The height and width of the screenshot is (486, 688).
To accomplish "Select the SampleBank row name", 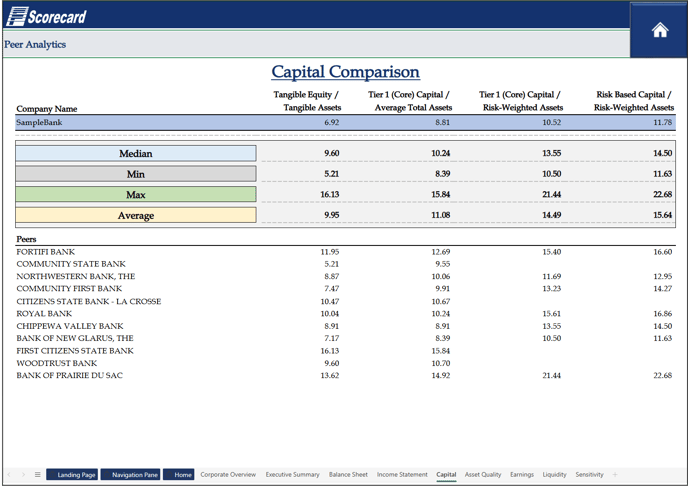I will click(39, 122).
